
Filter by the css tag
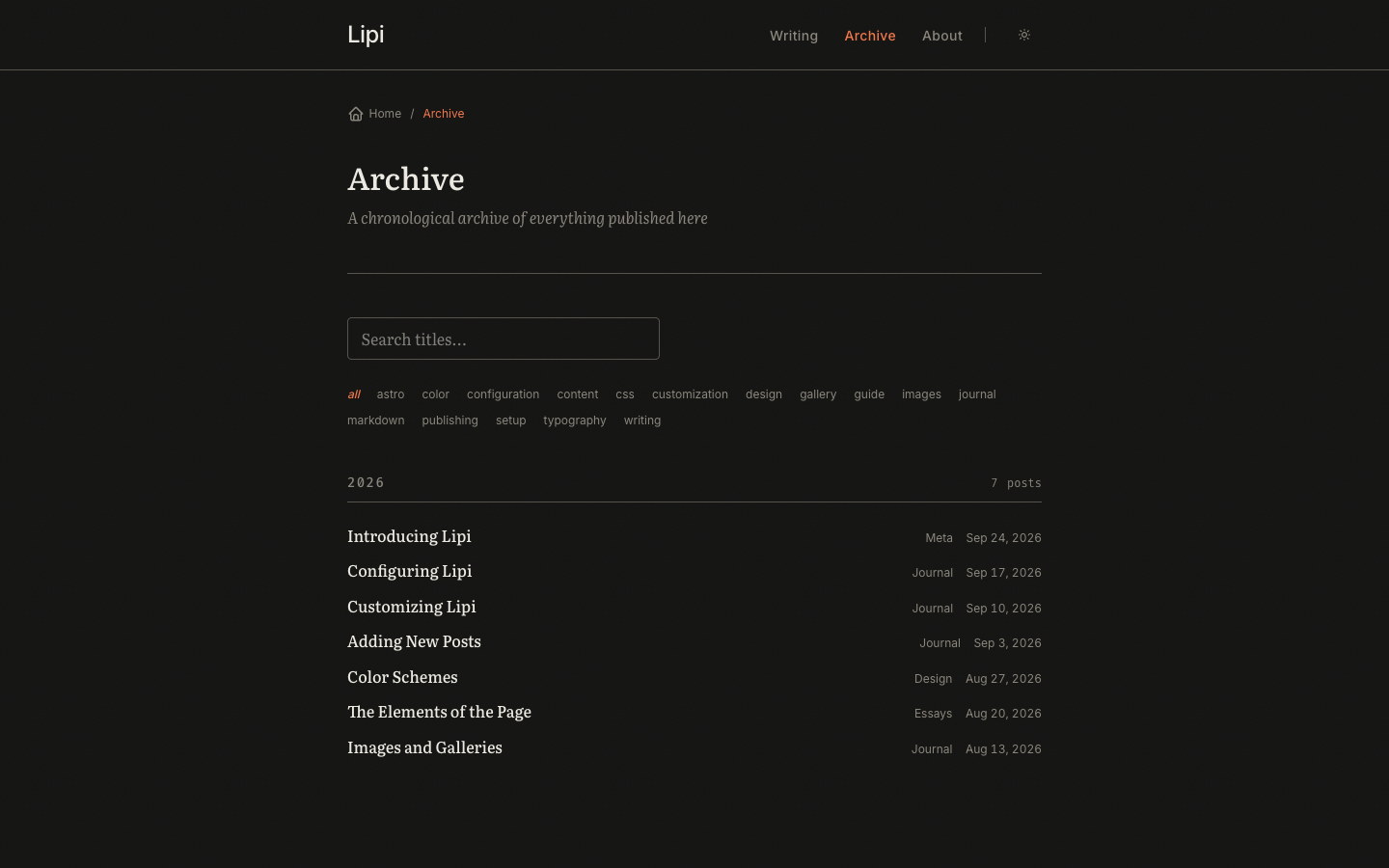tap(625, 394)
